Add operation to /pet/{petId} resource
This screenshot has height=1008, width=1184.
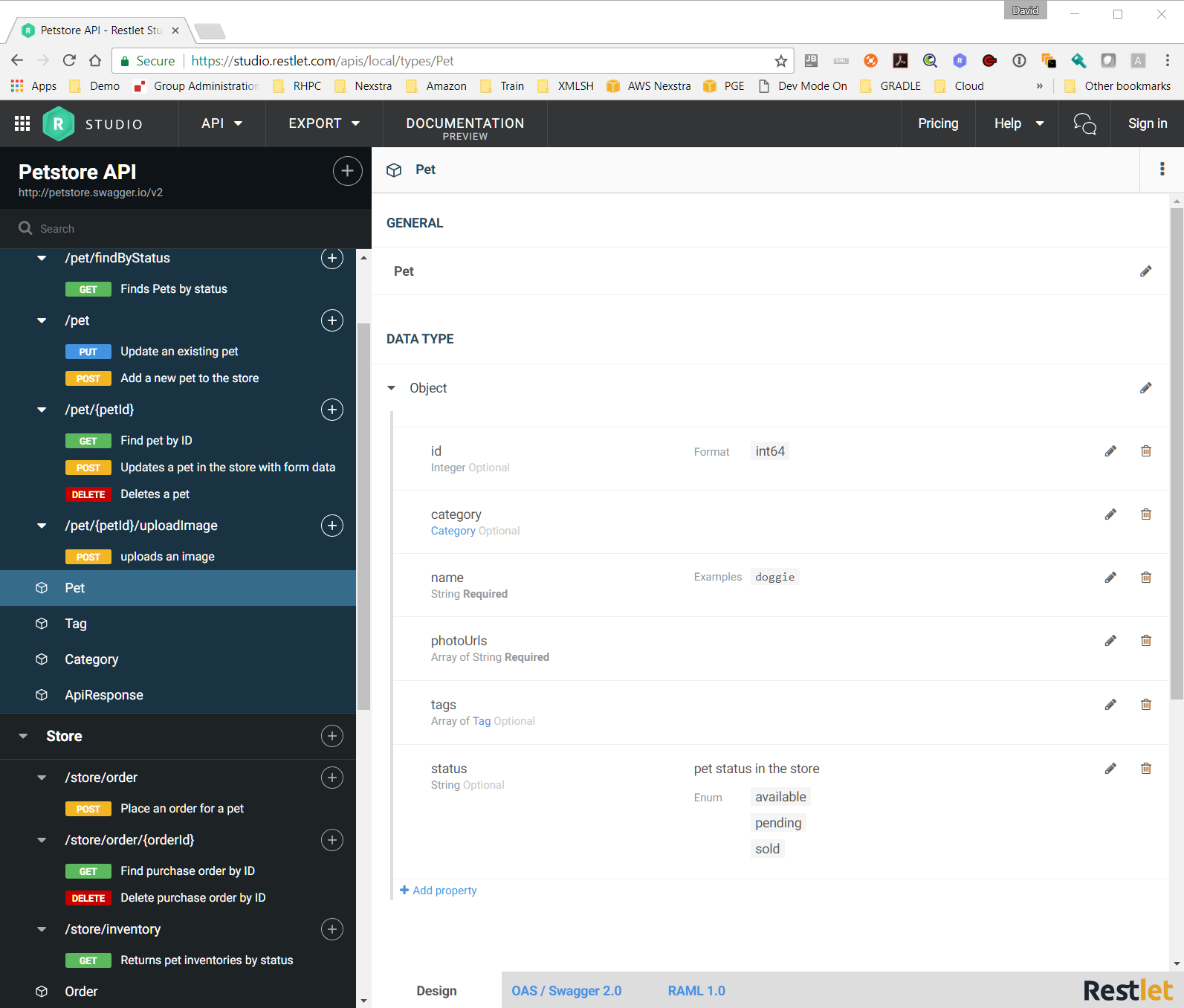(x=332, y=410)
